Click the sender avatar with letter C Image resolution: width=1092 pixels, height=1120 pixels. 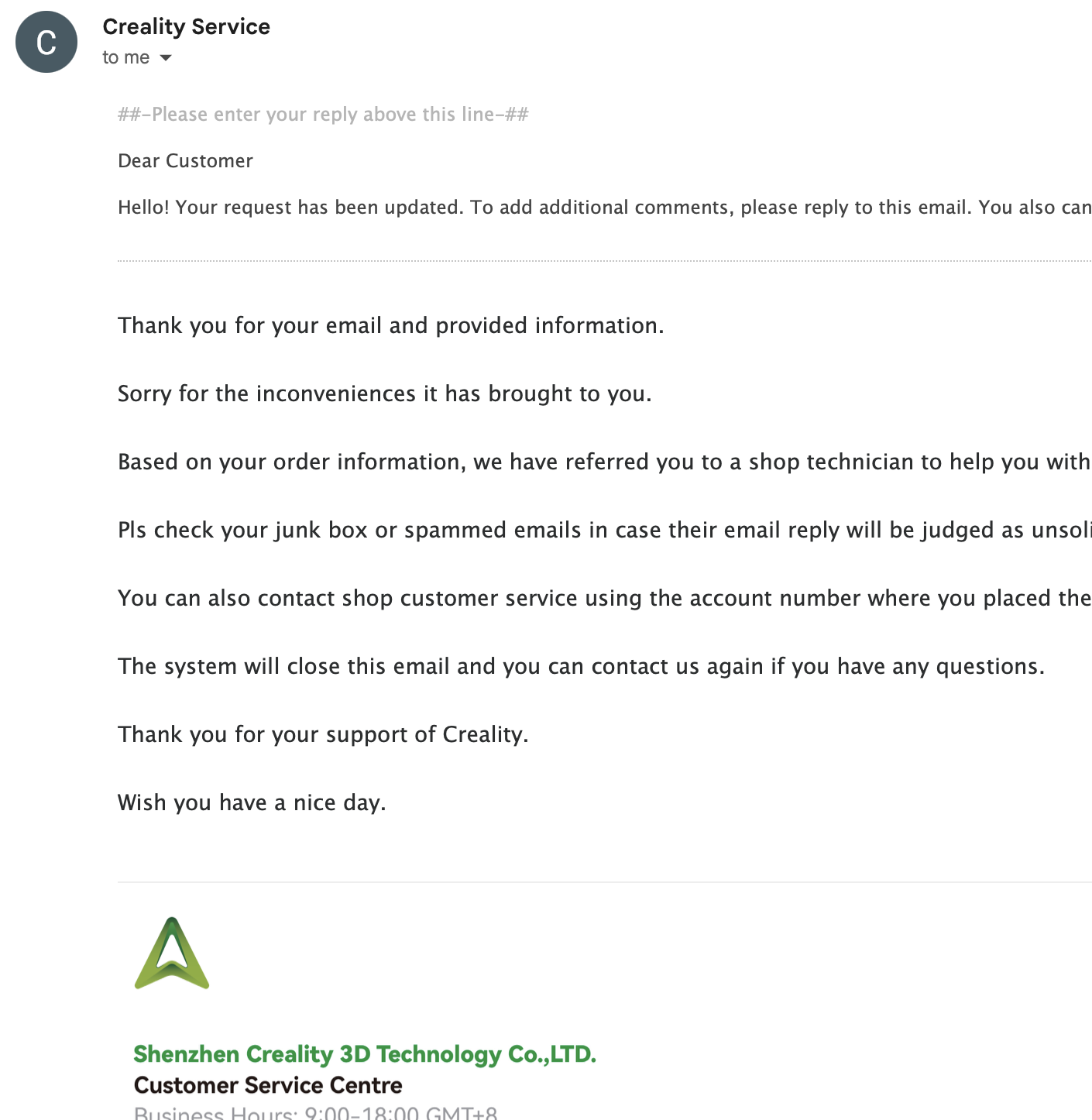(x=46, y=42)
